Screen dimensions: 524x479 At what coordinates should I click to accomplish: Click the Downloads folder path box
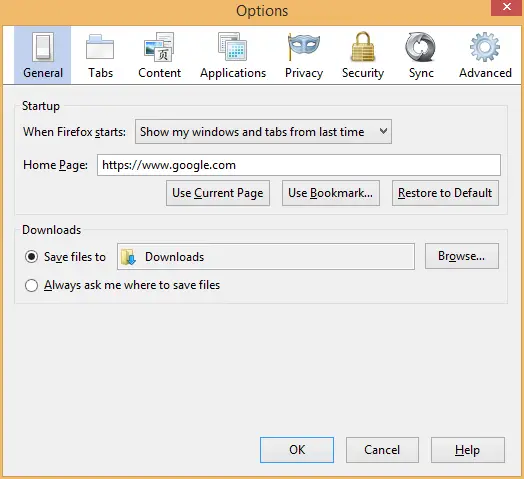point(266,257)
